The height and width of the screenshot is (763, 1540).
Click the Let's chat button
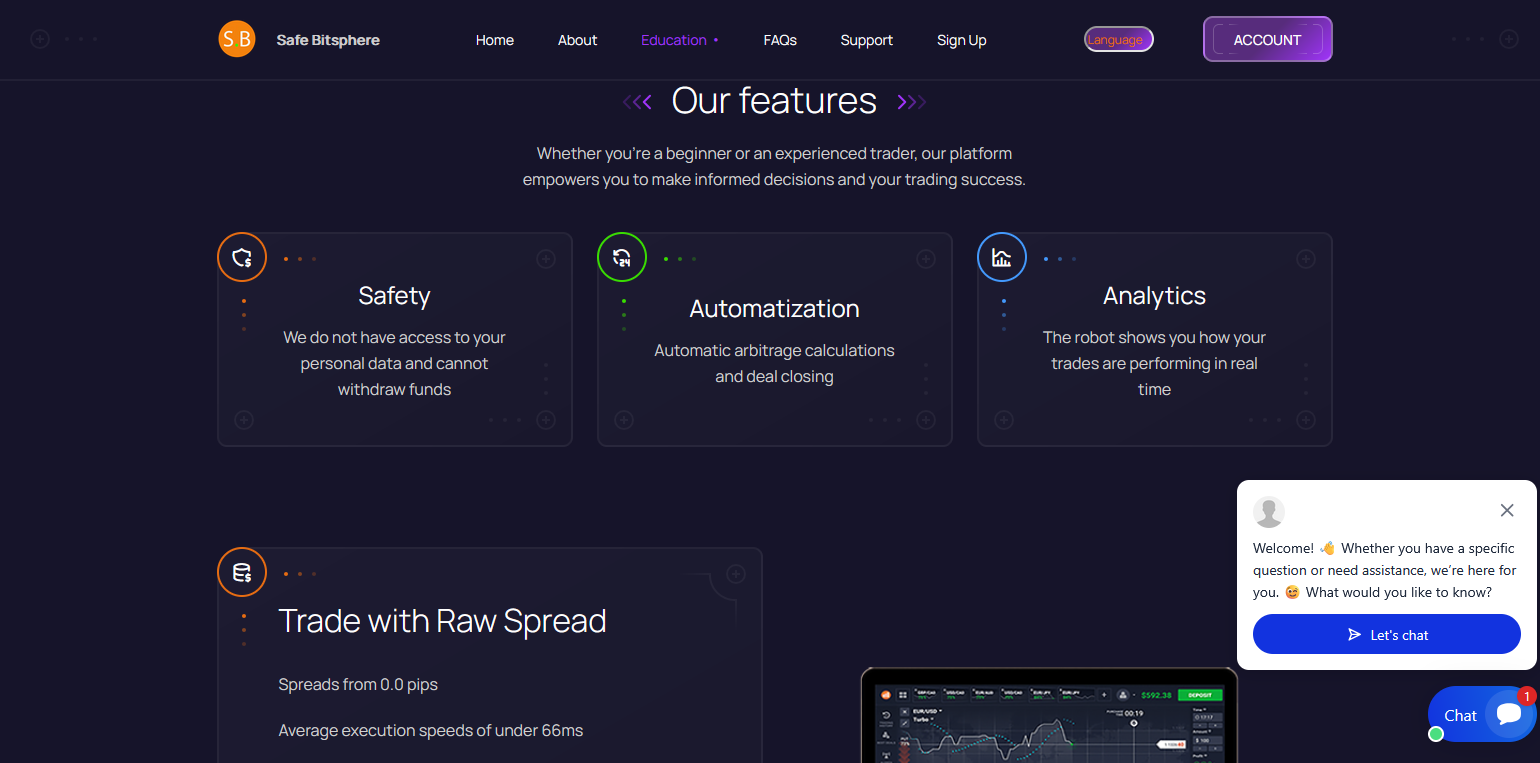[x=1387, y=634]
